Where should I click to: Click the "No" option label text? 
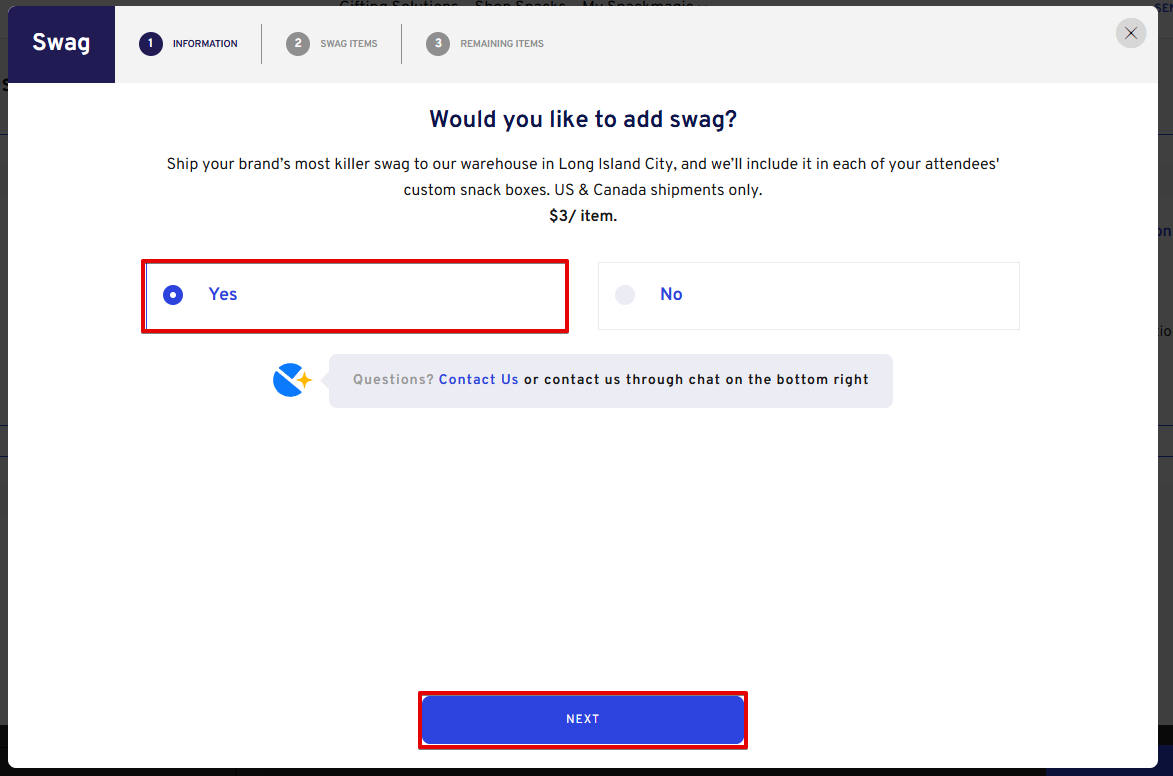pyautogui.click(x=671, y=294)
